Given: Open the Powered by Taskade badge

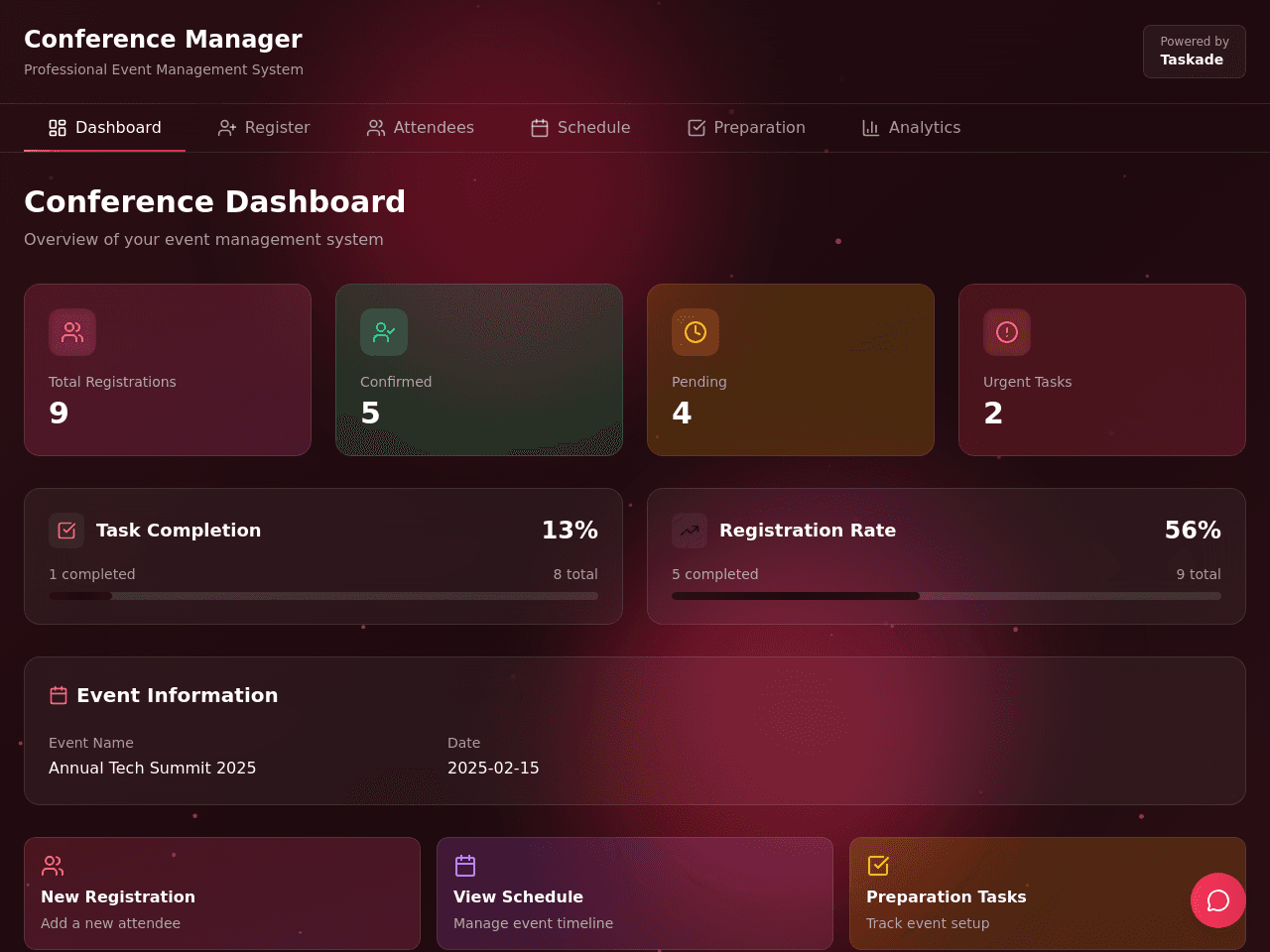Looking at the screenshot, I should point(1195,52).
